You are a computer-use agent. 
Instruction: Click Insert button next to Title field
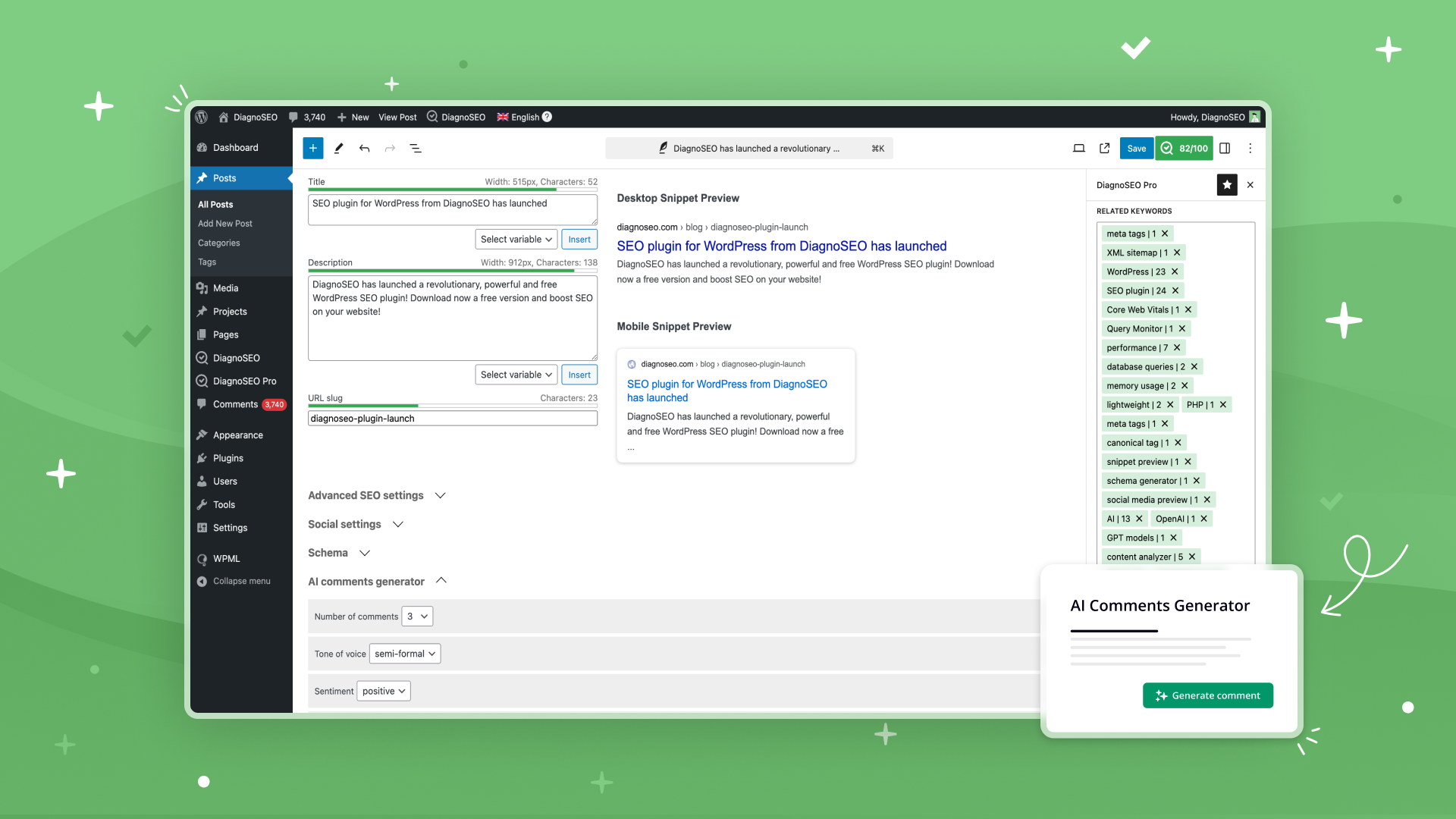[579, 238]
